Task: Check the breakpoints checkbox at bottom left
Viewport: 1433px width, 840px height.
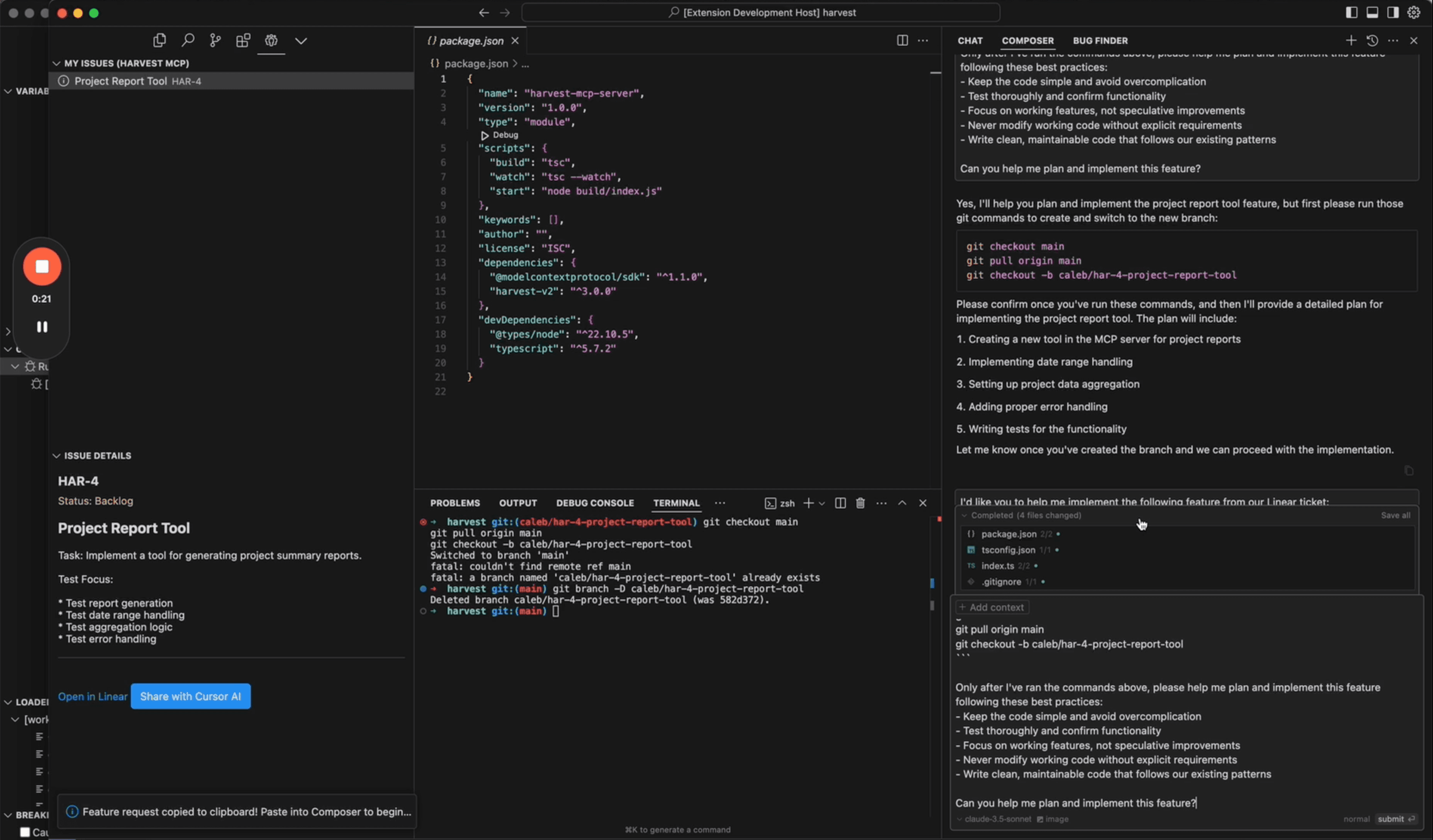Action: [25, 832]
